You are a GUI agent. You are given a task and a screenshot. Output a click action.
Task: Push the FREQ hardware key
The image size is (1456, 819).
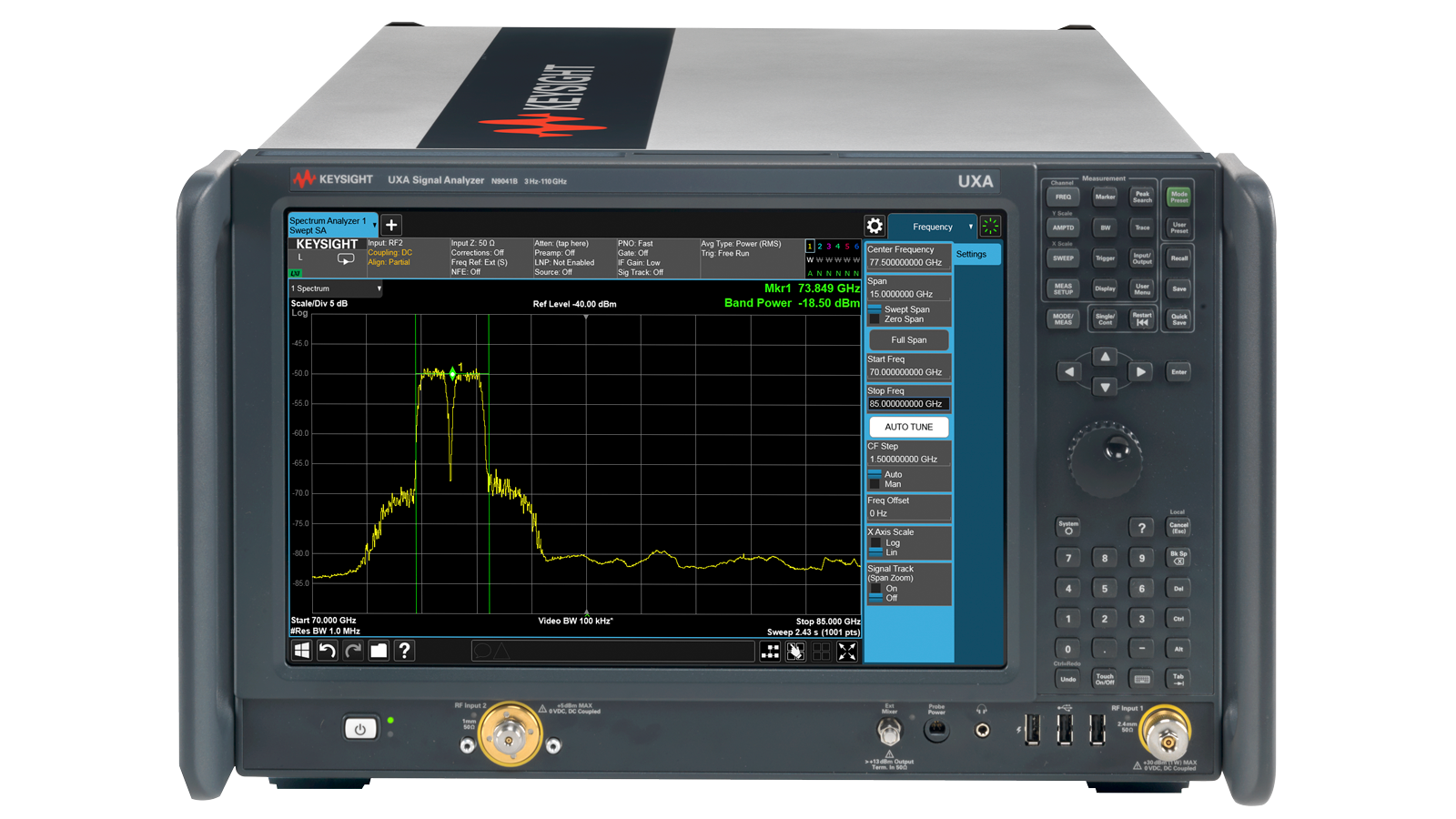(x=1063, y=197)
